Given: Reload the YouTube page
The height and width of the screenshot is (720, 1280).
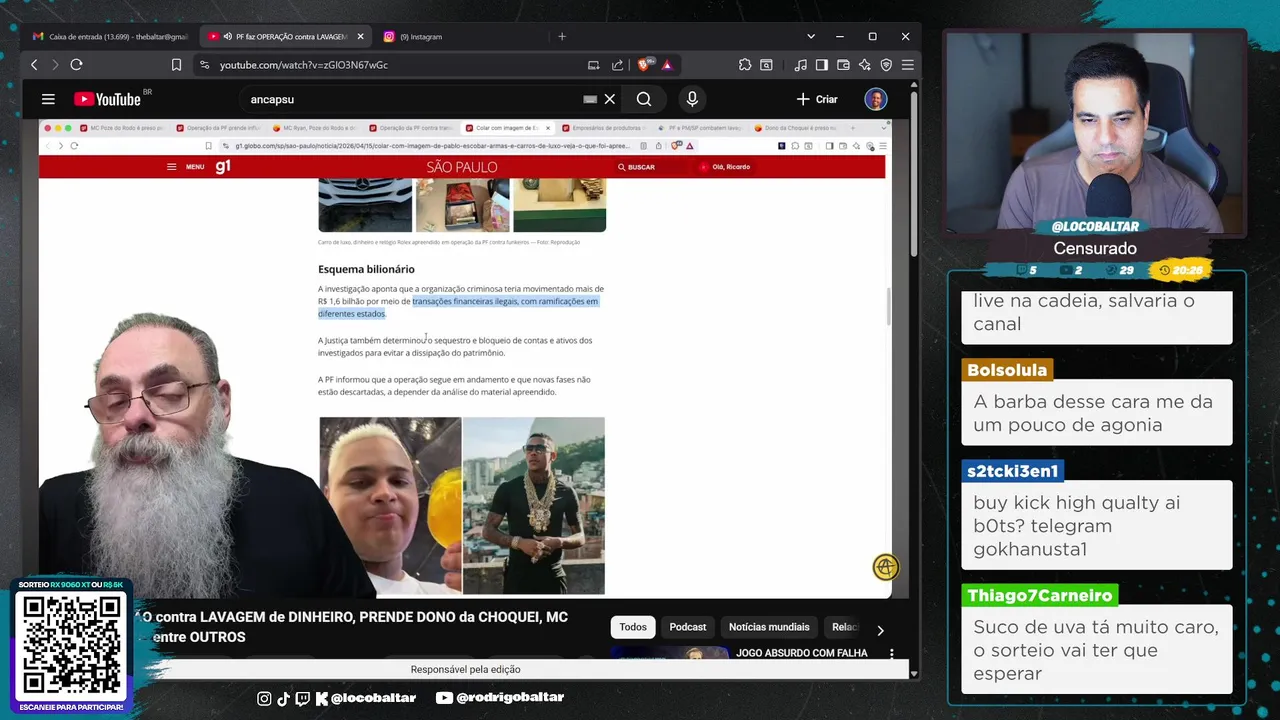Looking at the screenshot, I should pyautogui.click(x=76, y=65).
